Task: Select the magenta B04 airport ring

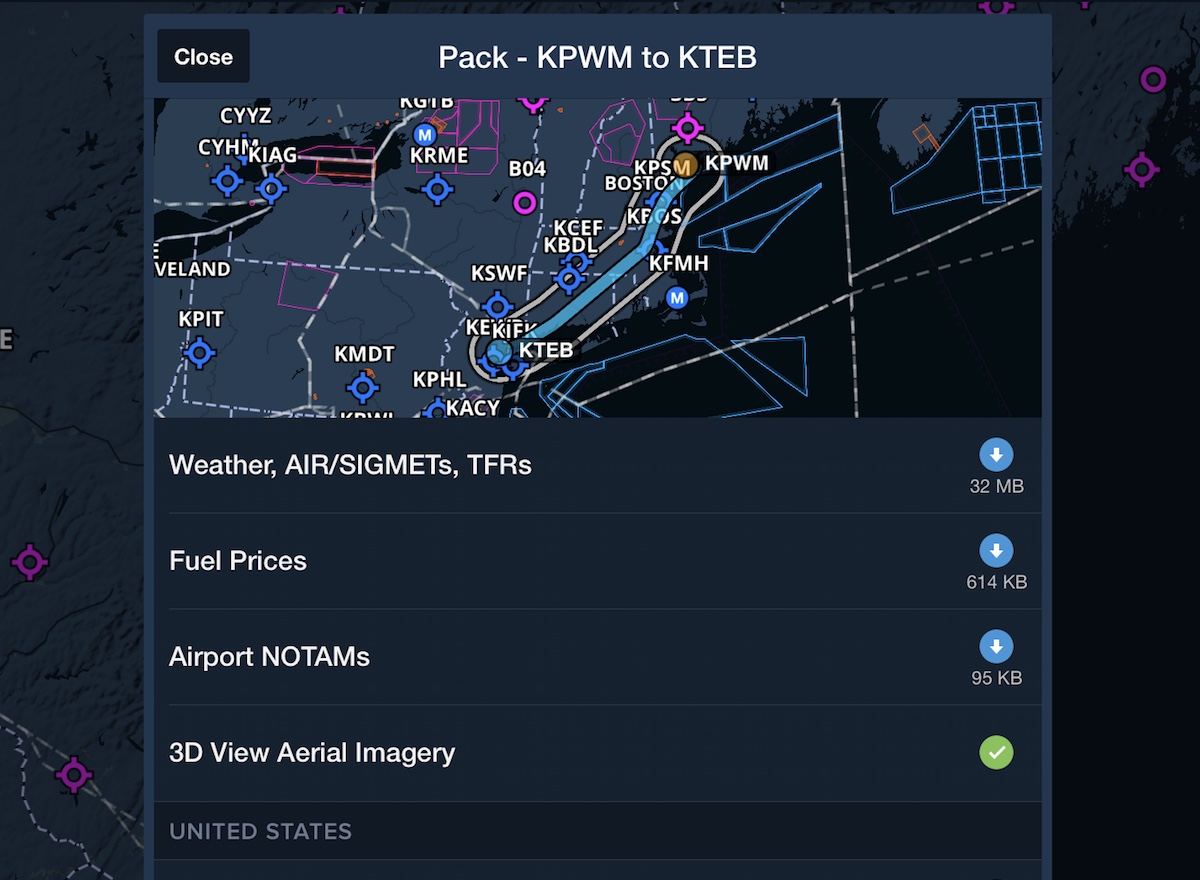Action: (525, 203)
